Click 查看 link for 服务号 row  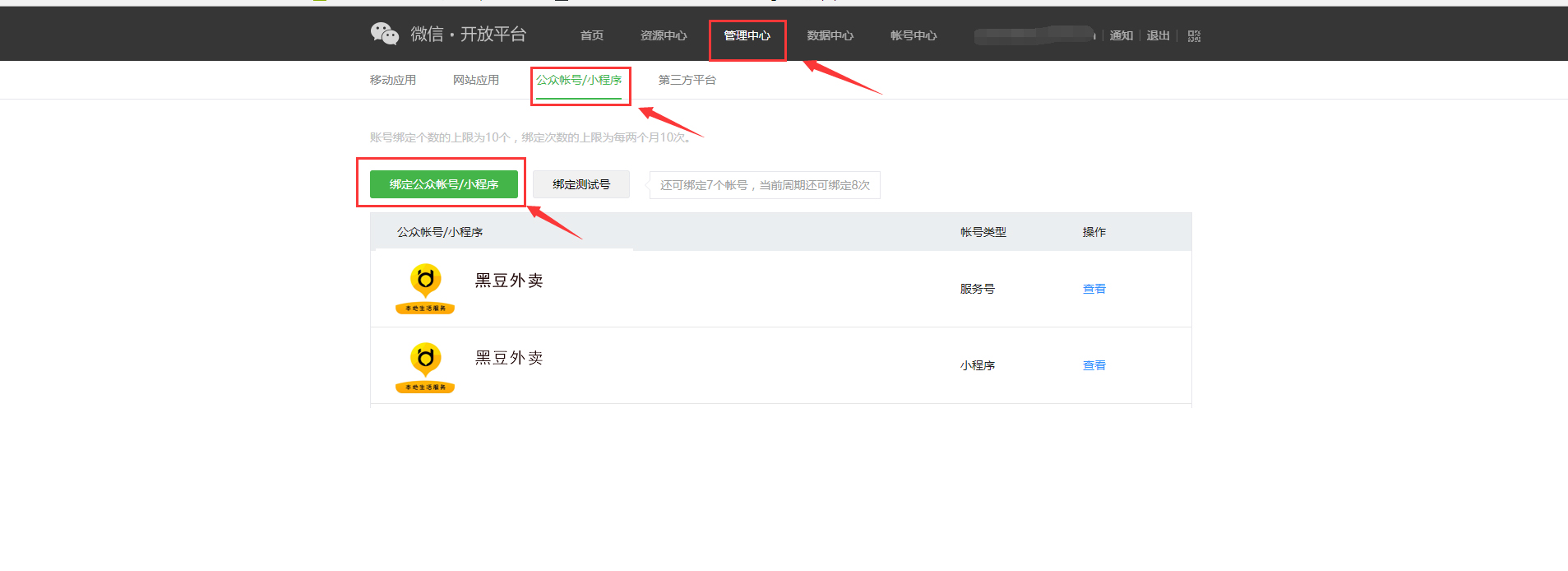click(1094, 289)
